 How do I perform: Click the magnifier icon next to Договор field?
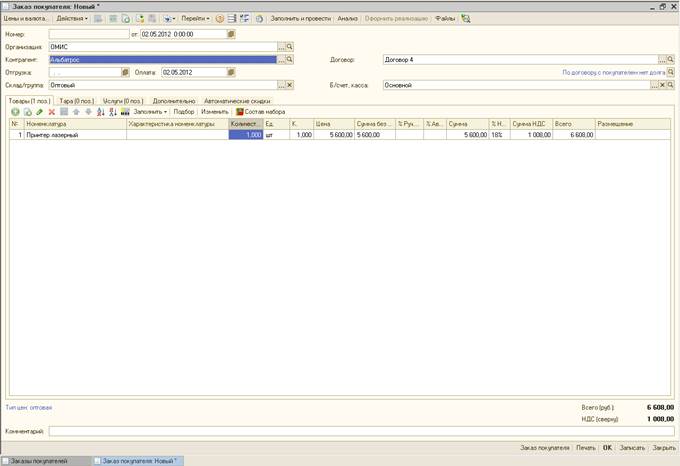(x=670, y=59)
